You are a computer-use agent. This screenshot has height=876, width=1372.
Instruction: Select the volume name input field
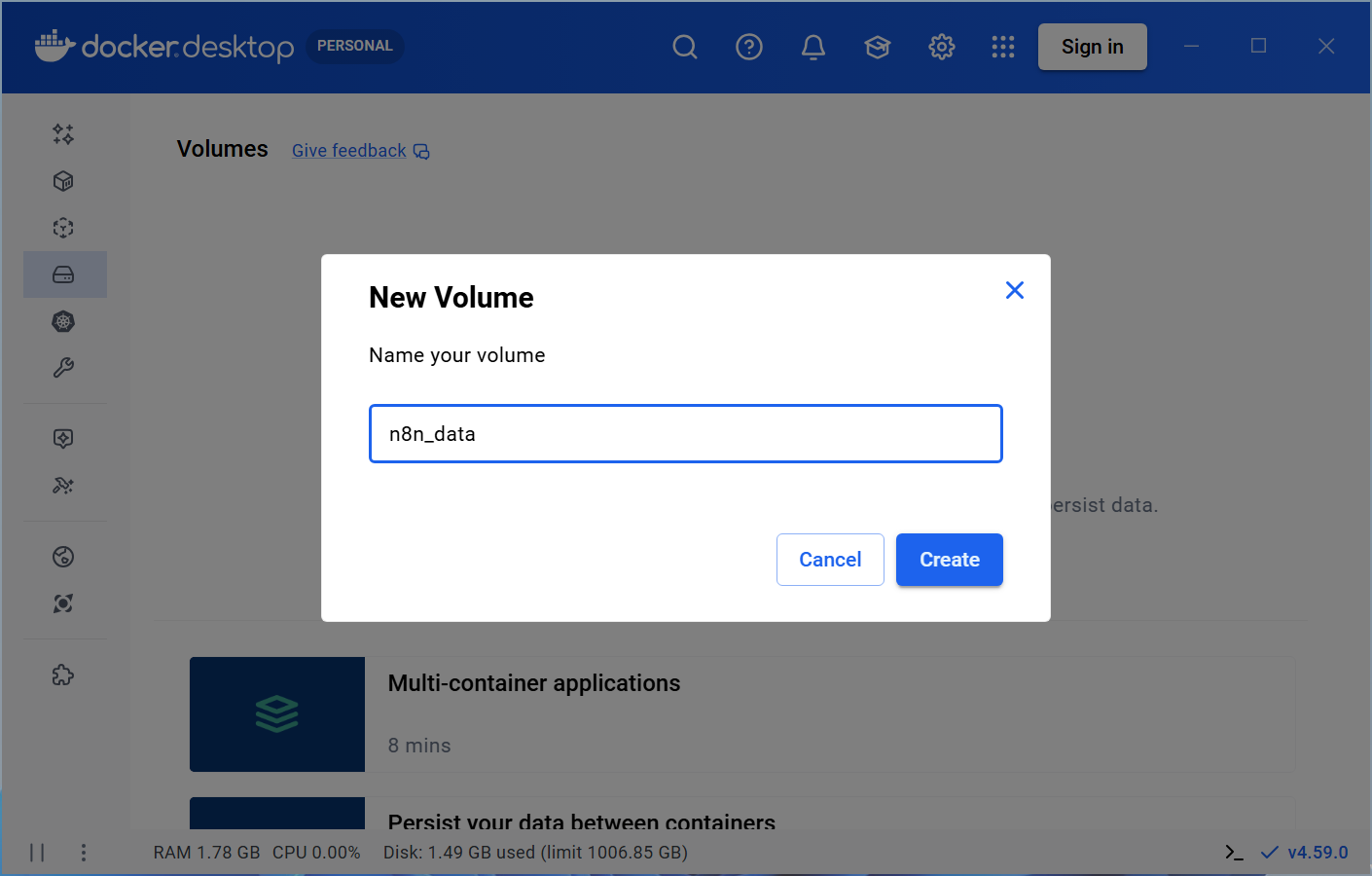(x=685, y=433)
